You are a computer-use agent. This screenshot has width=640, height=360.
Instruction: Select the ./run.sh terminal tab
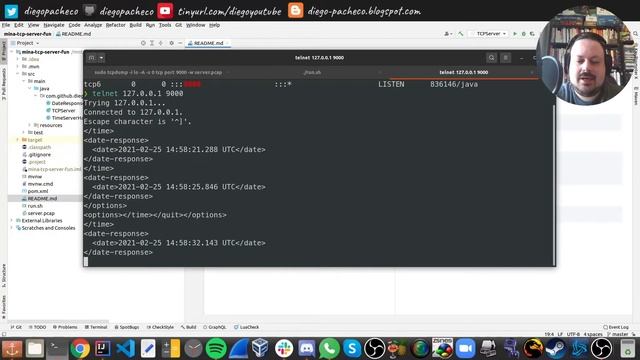click(x=312, y=72)
